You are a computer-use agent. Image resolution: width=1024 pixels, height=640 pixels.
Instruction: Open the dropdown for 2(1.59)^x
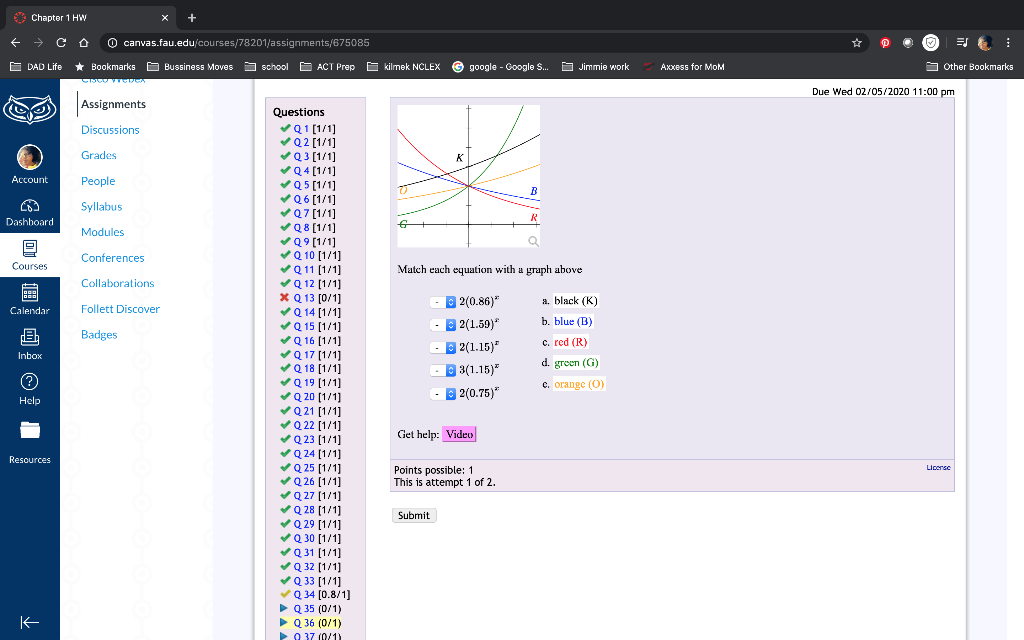[x=443, y=325]
